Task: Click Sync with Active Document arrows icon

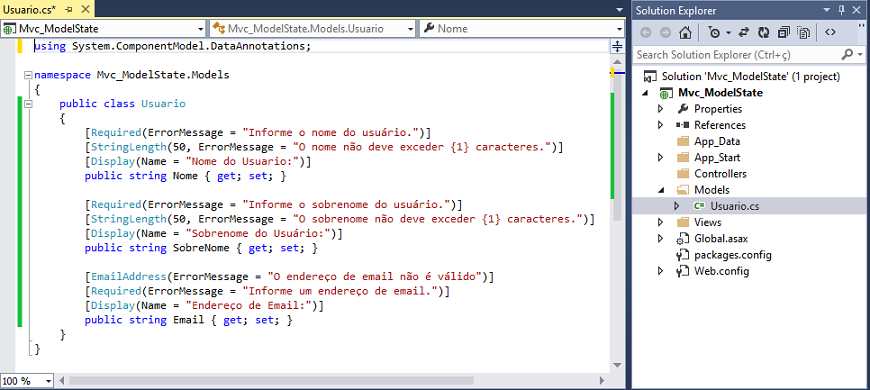Action: [744, 32]
